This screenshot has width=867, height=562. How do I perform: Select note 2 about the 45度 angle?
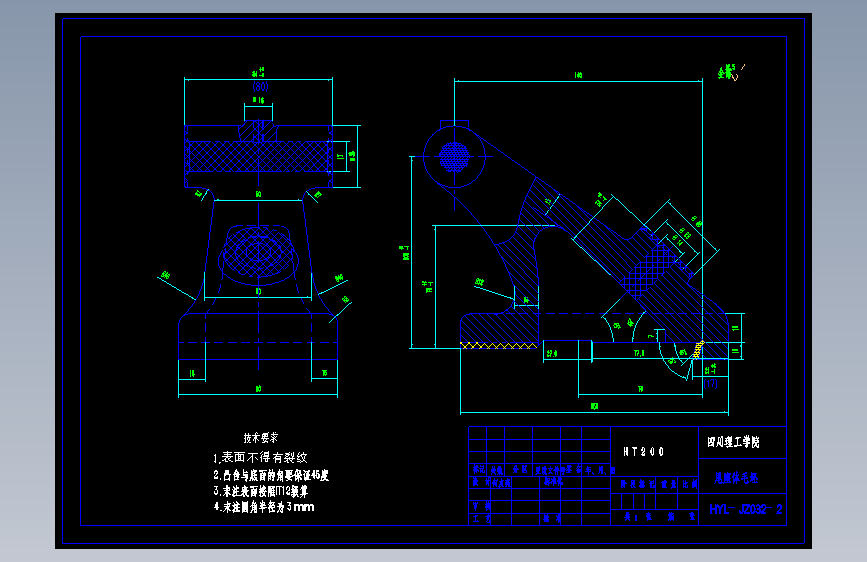tap(271, 475)
